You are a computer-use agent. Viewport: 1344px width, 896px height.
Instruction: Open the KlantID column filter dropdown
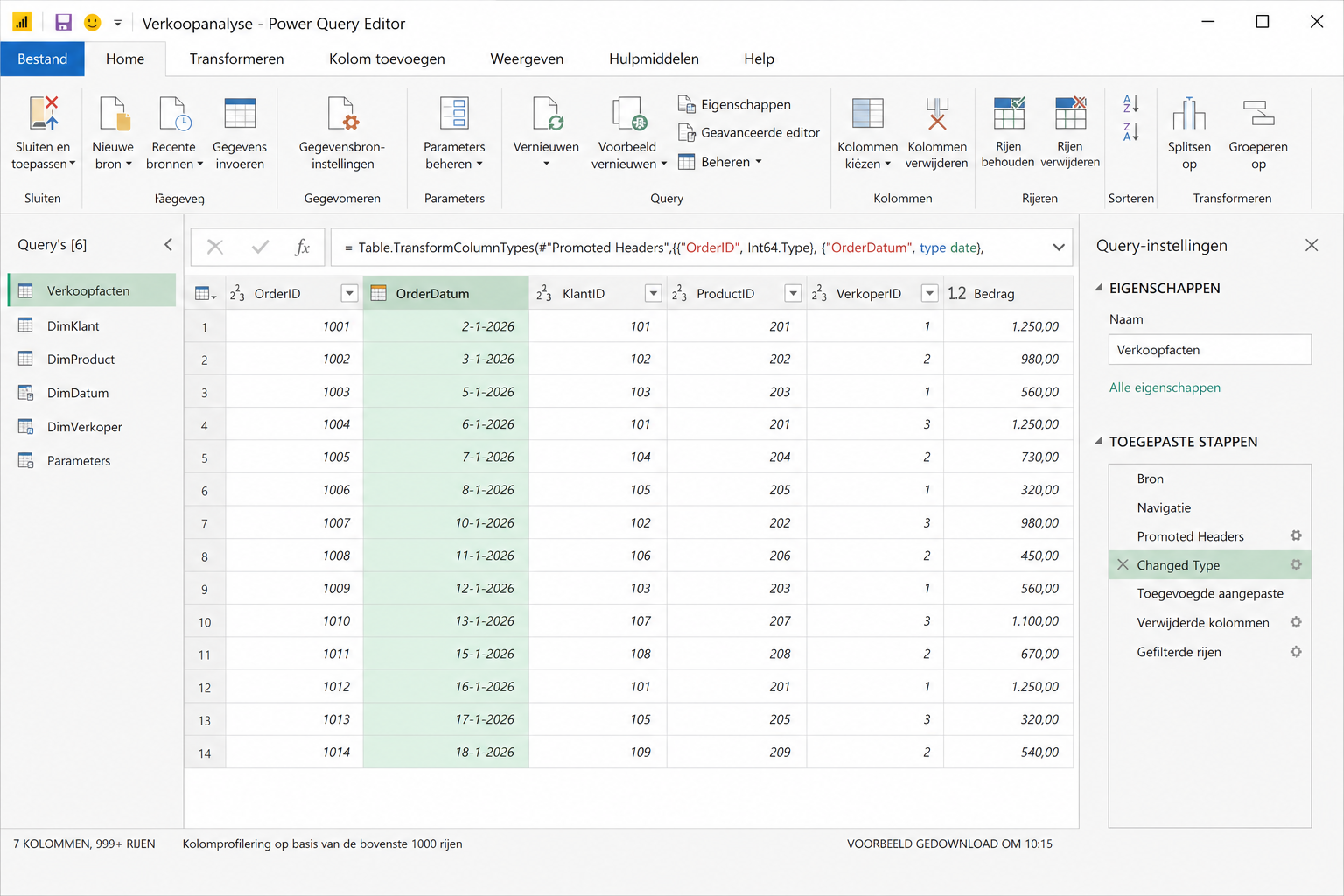[x=653, y=293]
